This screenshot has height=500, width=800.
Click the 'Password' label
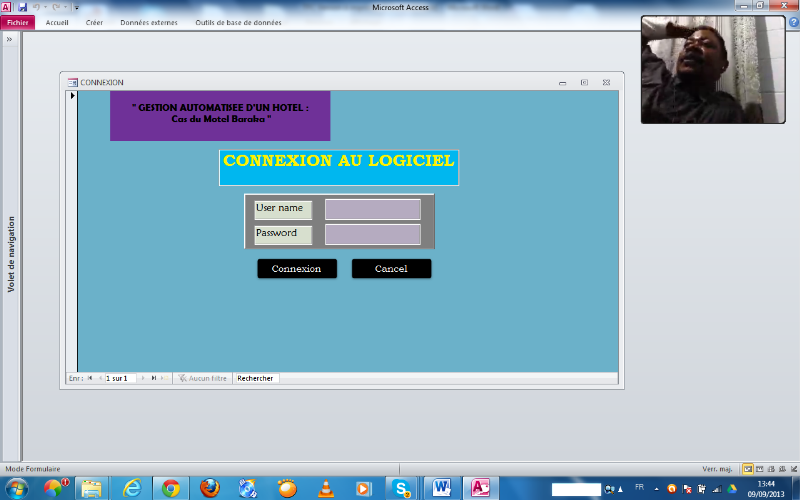click(283, 234)
